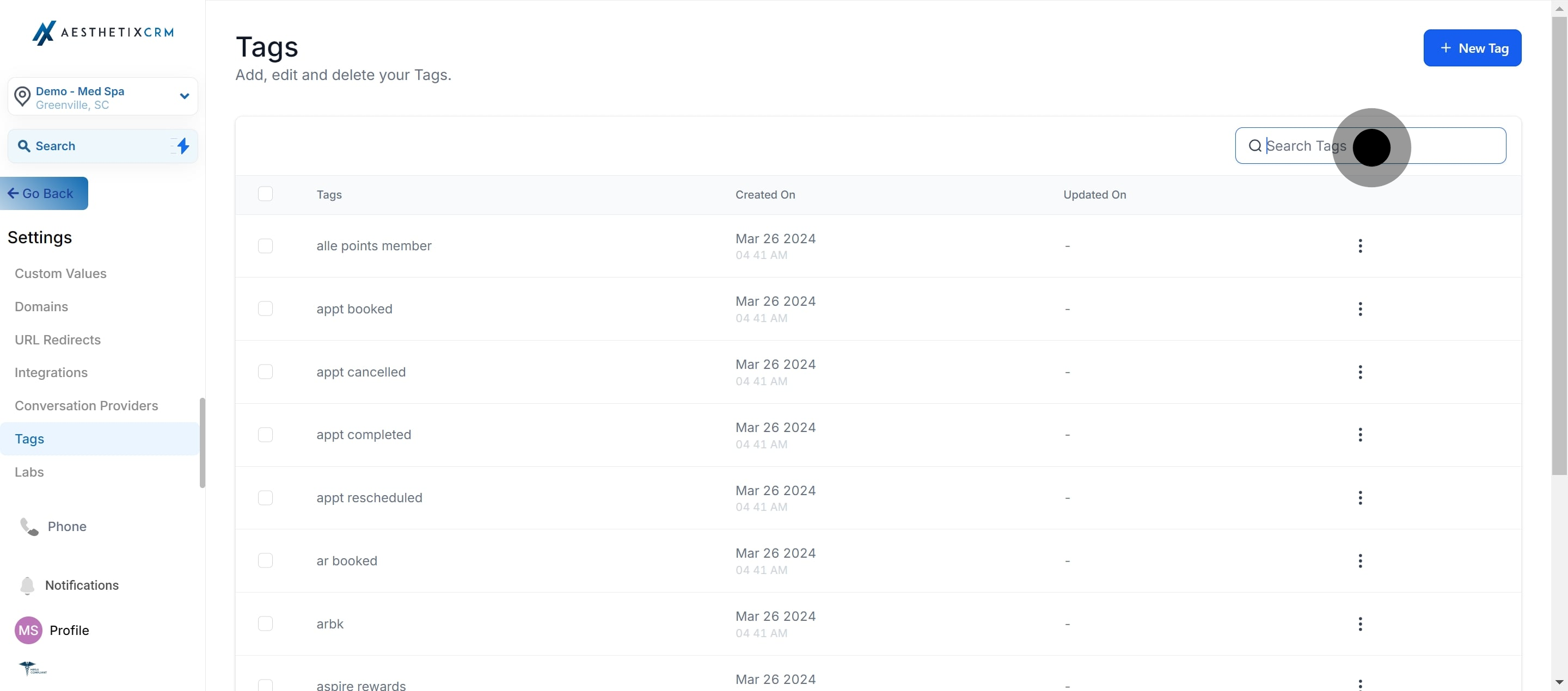This screenshot has width=1568, height=691.
Task: Go to Conversation Providers settings
Action: (86, 406)
